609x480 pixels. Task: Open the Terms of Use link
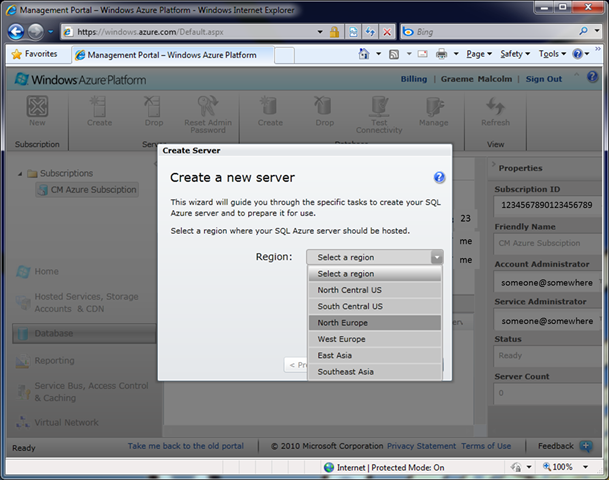click(x=486, y=446)
